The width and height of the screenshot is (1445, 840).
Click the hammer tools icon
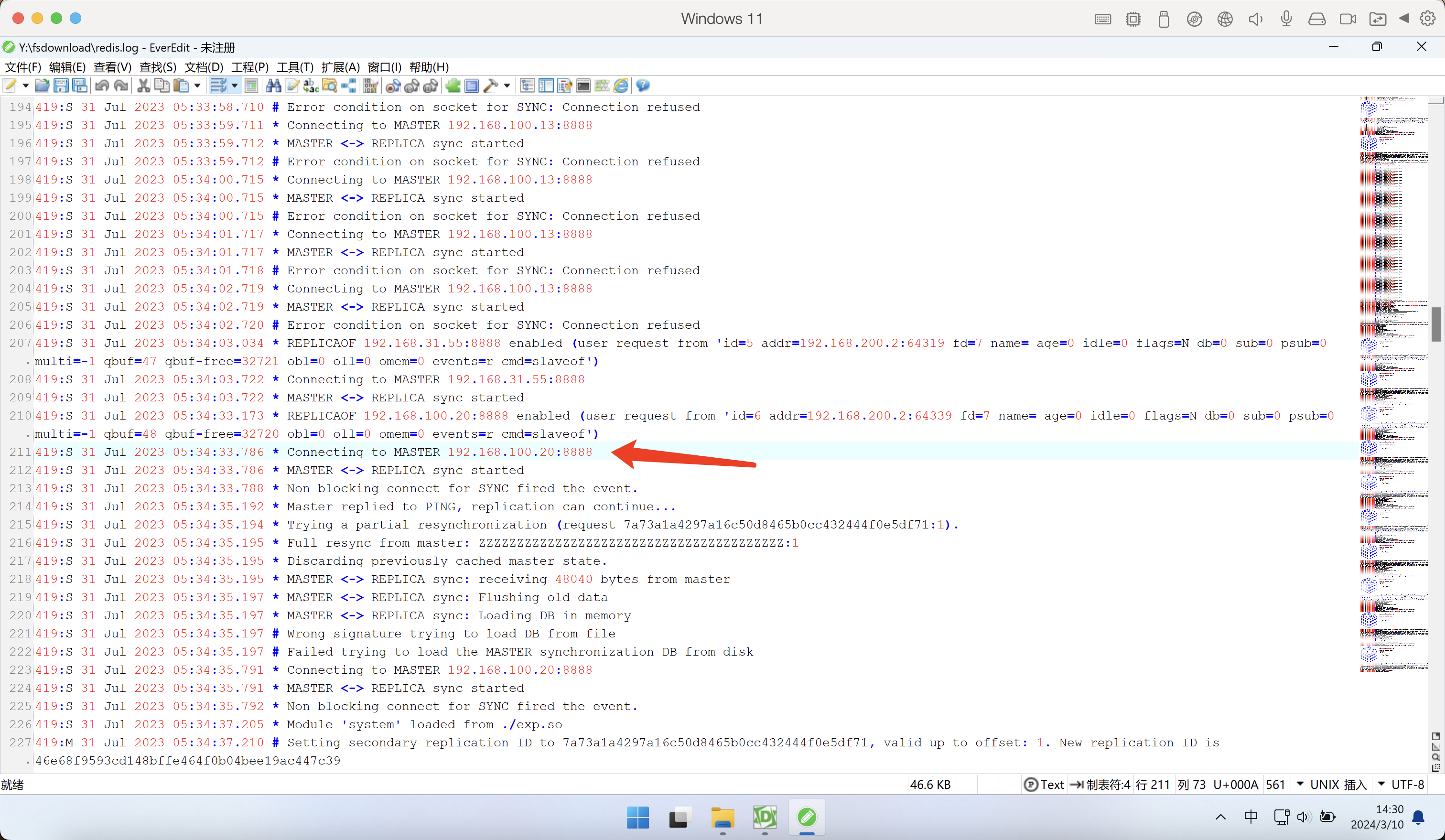pos(491,86)
